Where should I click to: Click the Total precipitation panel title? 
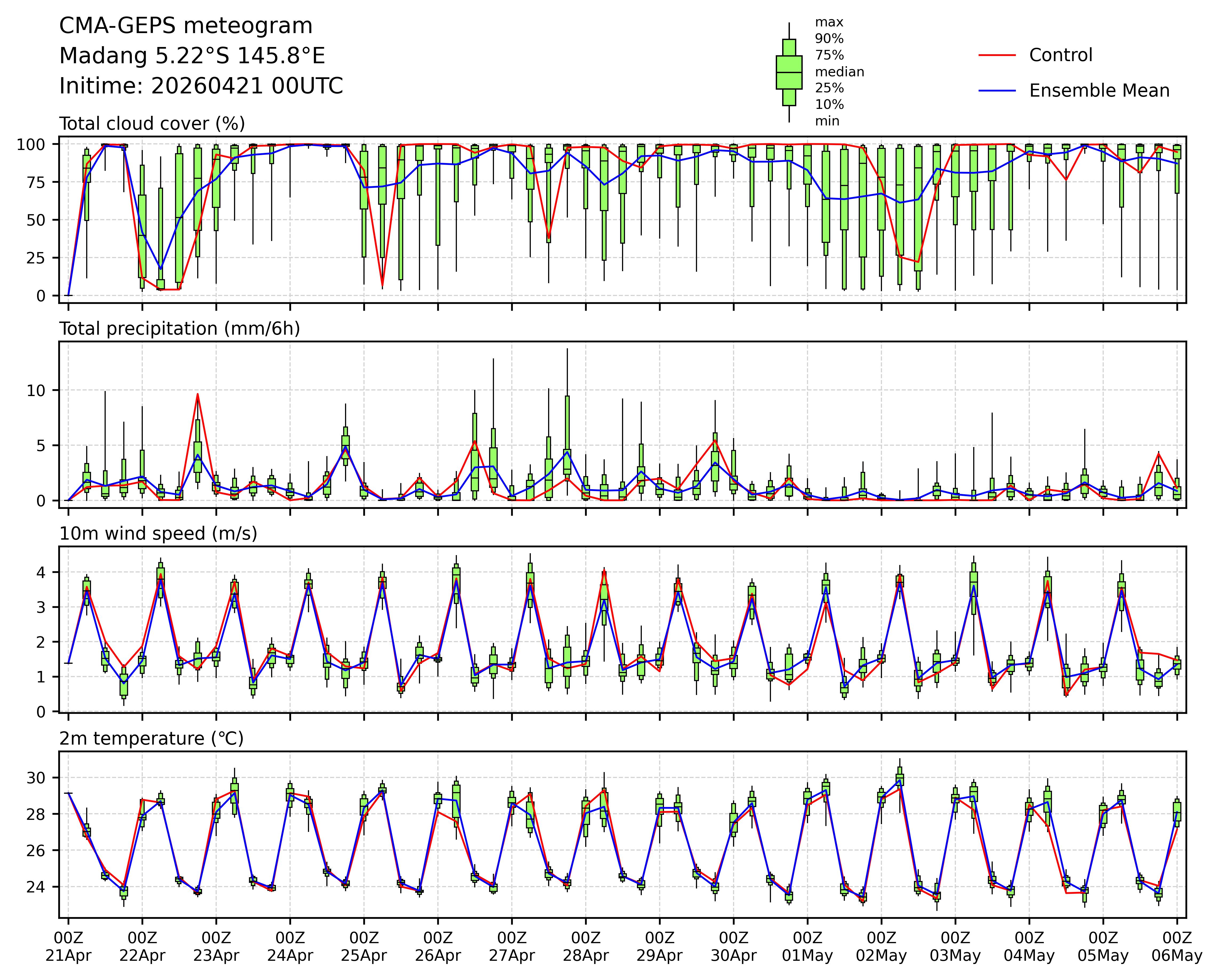[x=179, y=329]
